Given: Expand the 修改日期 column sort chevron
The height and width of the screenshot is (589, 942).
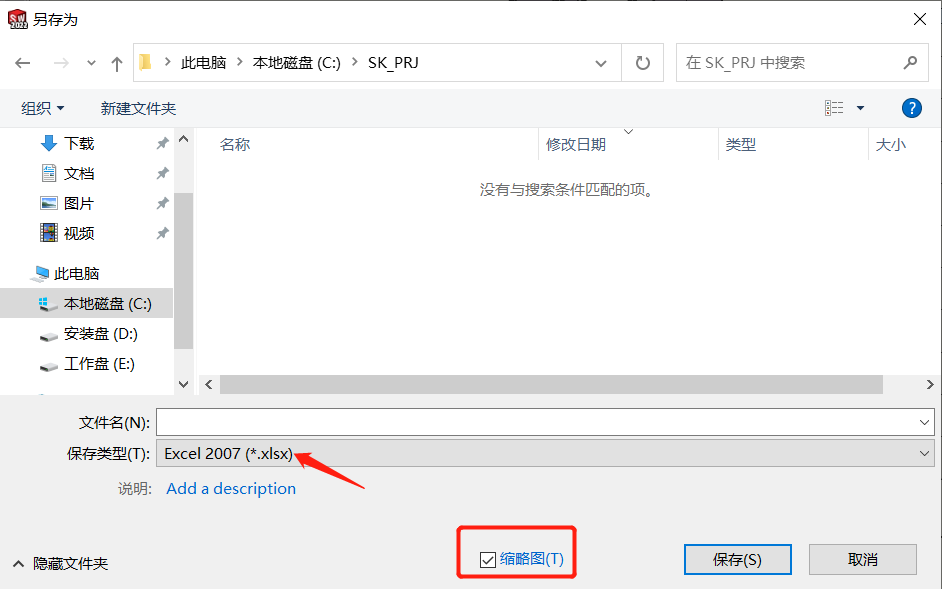Looking at the screenshot, I should (x=629, y=130).
